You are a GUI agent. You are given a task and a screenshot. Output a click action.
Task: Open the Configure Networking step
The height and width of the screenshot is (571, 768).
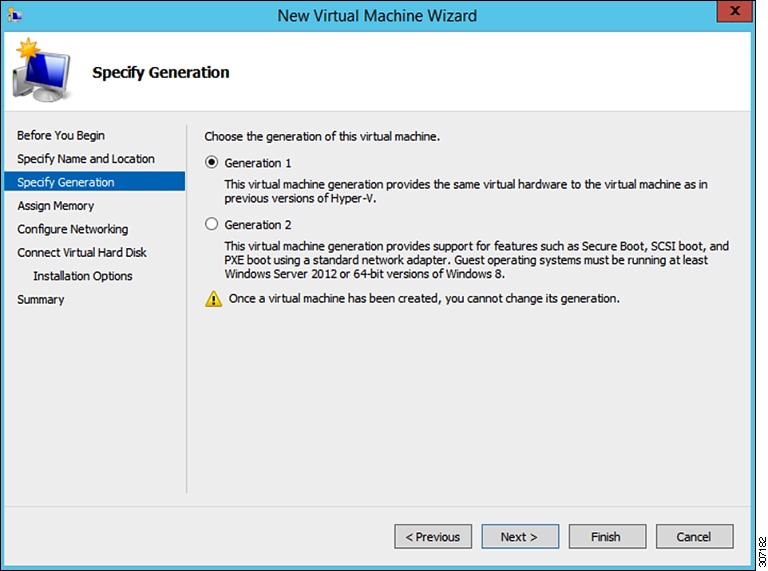pos(73,229)
